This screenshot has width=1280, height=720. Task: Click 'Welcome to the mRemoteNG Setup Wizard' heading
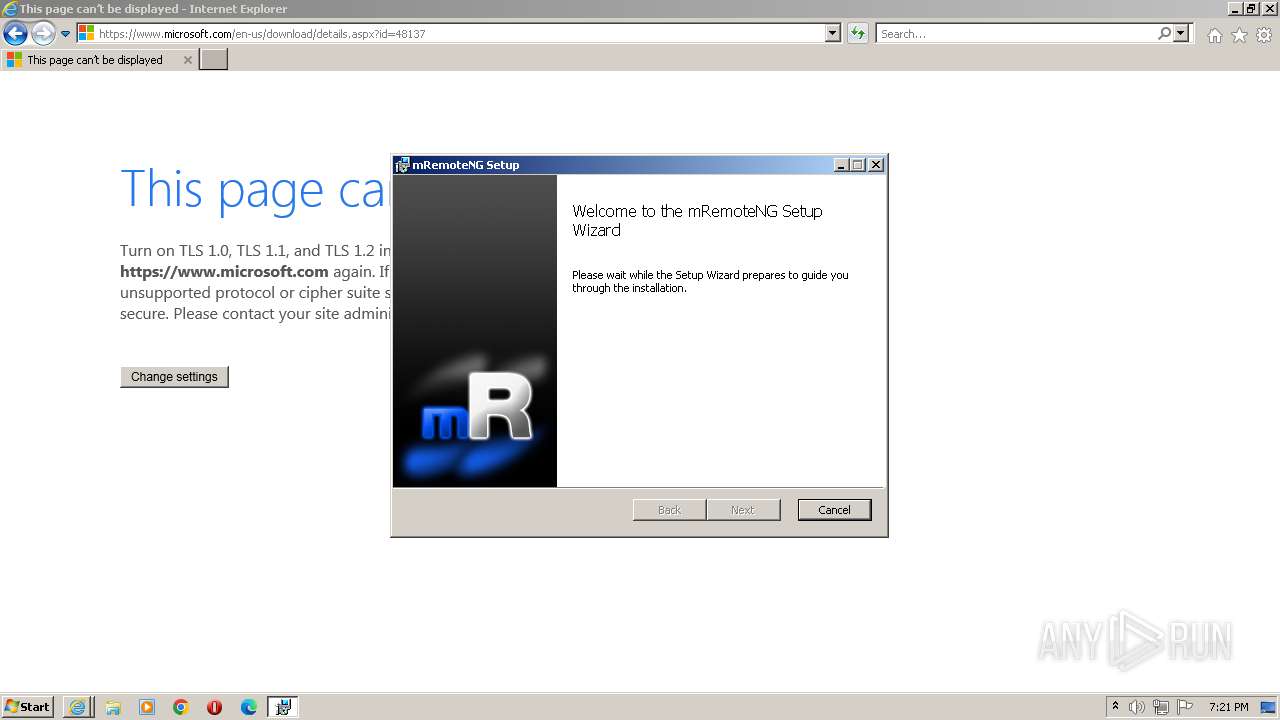tap(697, 221)
